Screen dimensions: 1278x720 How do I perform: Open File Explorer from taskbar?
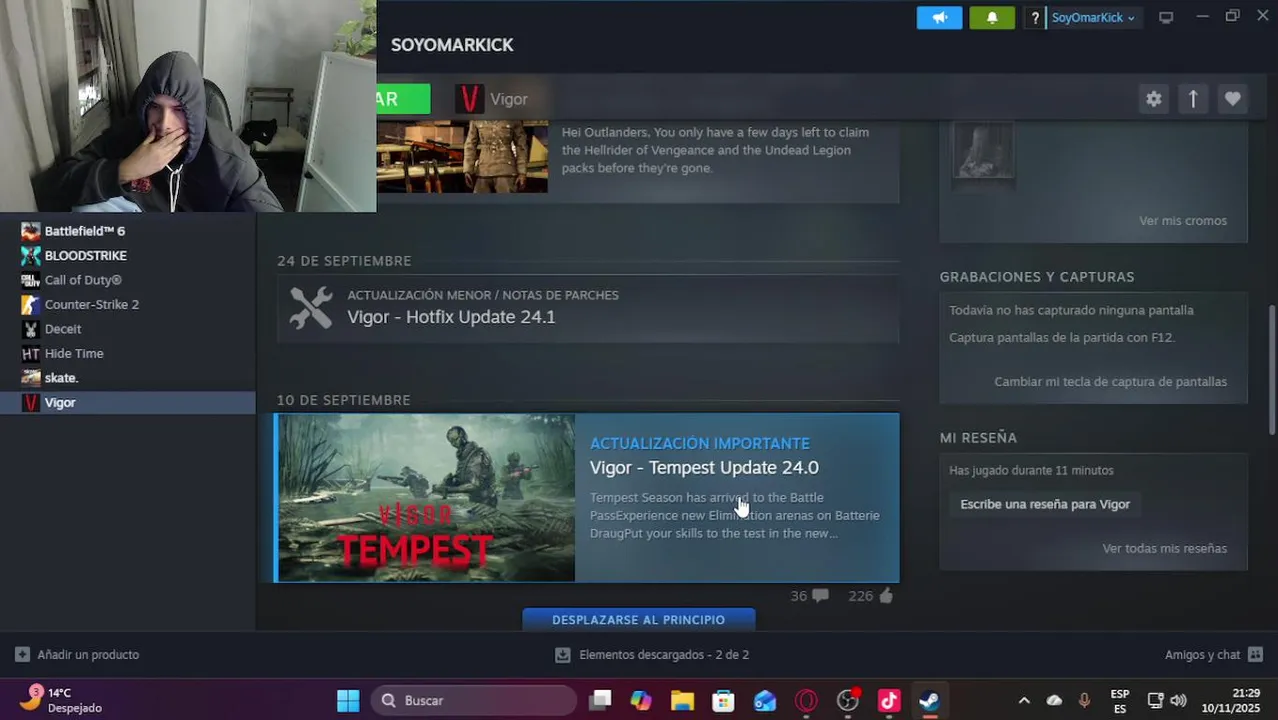point(682,700)
